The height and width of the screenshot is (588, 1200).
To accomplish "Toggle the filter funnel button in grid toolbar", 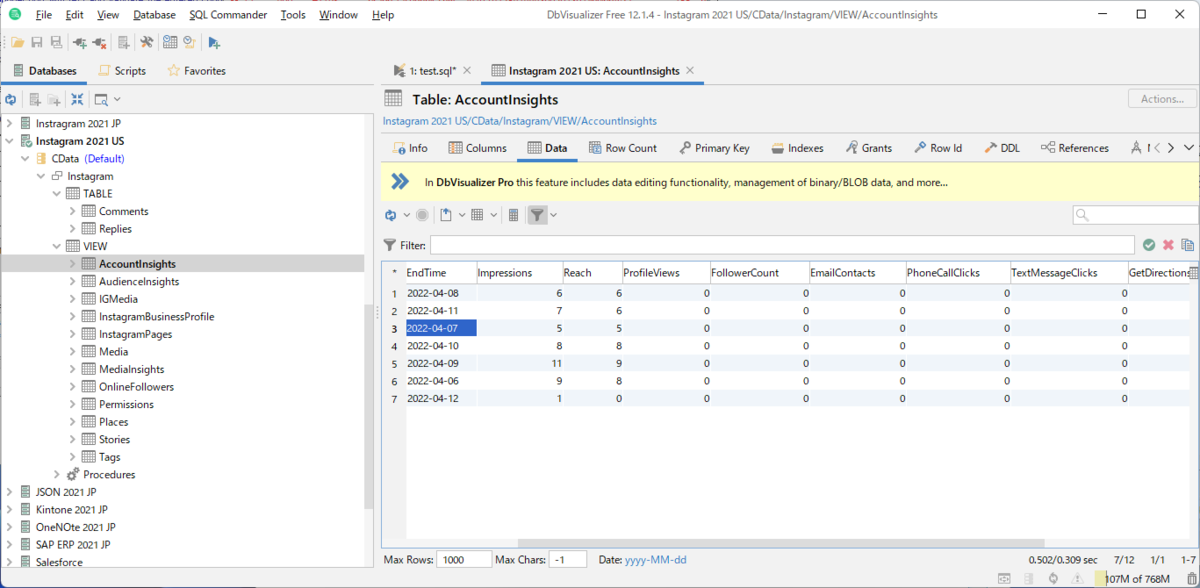I will tap(537, 215).
